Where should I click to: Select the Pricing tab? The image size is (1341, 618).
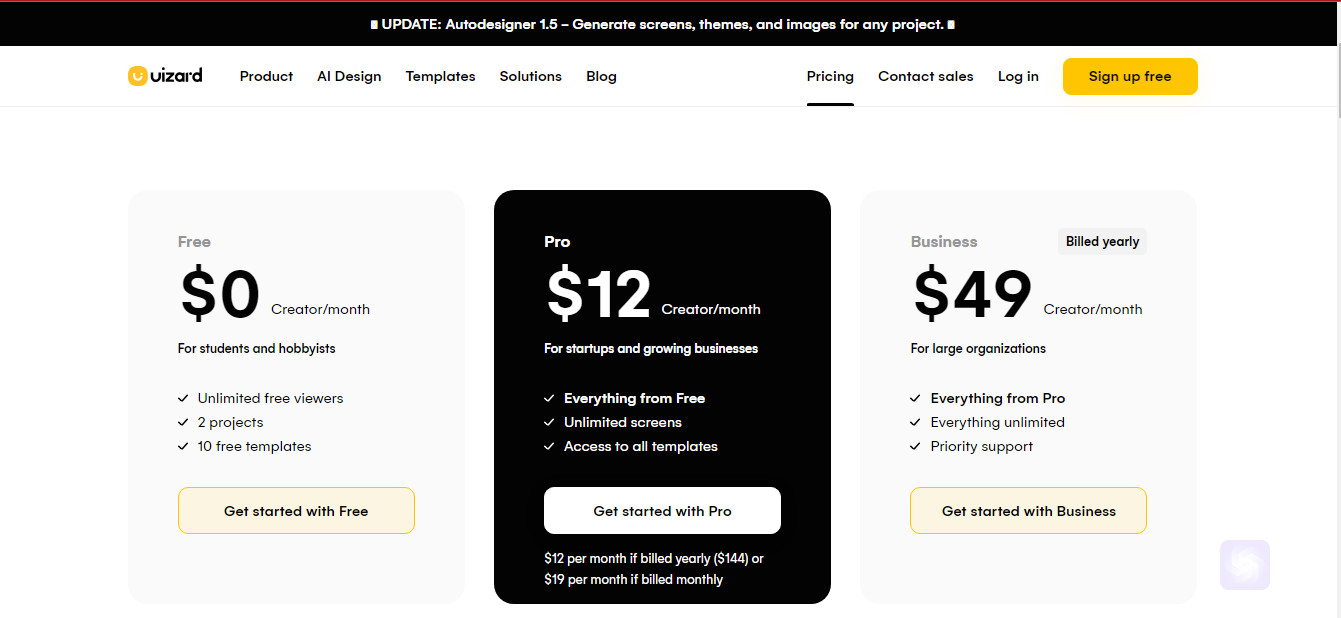(x=830, y=76)
